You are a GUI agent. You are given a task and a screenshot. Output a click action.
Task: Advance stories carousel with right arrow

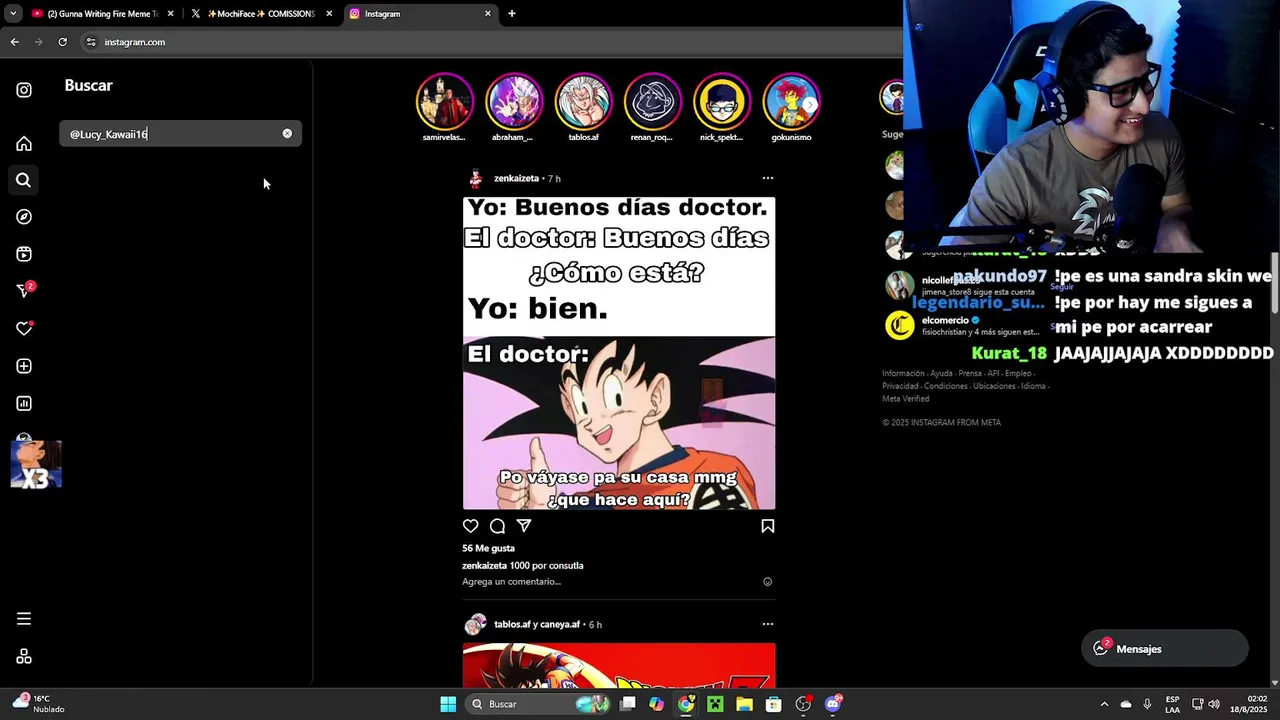click(810, 103)
